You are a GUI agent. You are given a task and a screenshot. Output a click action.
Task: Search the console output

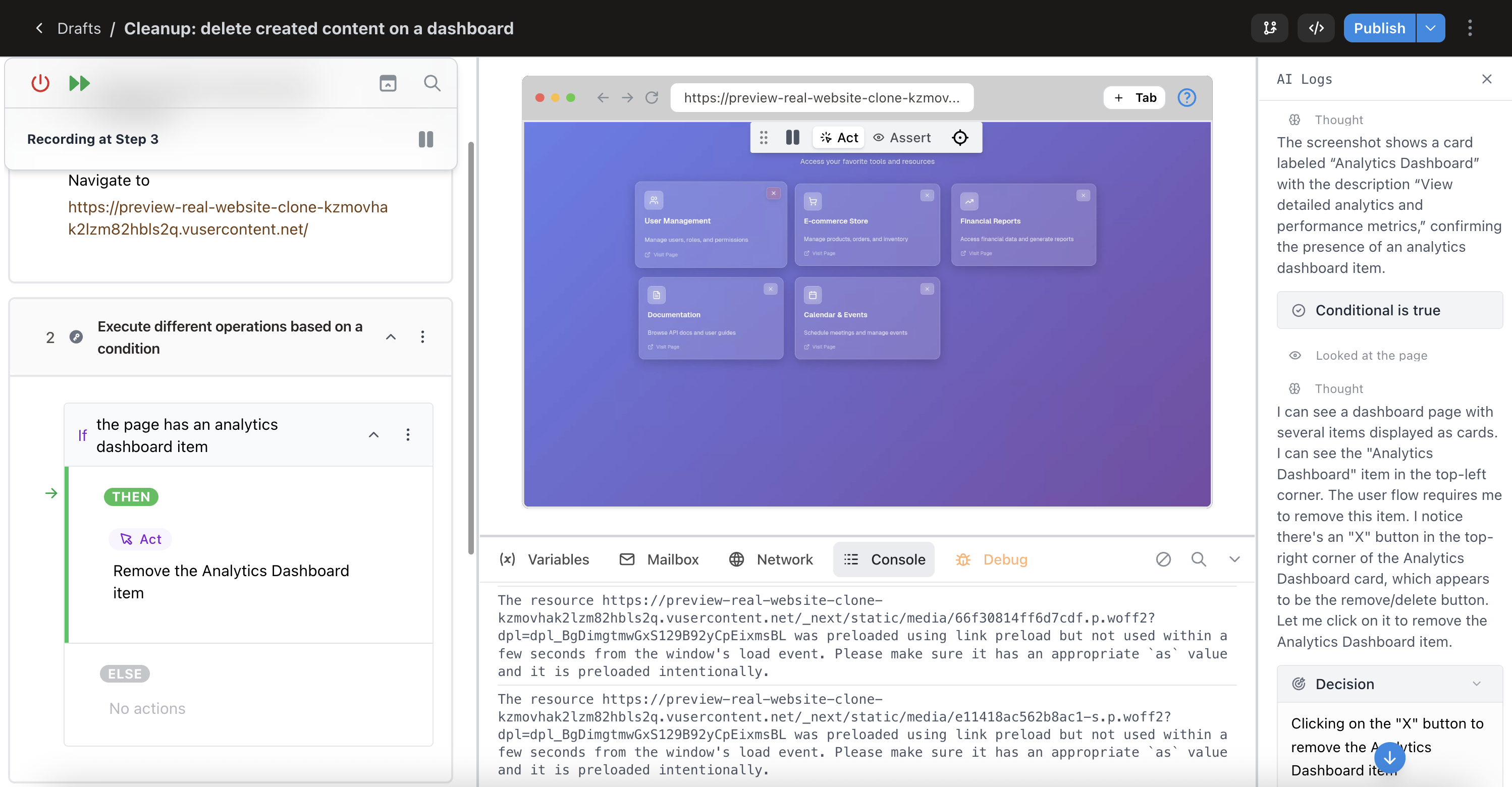1199,559
